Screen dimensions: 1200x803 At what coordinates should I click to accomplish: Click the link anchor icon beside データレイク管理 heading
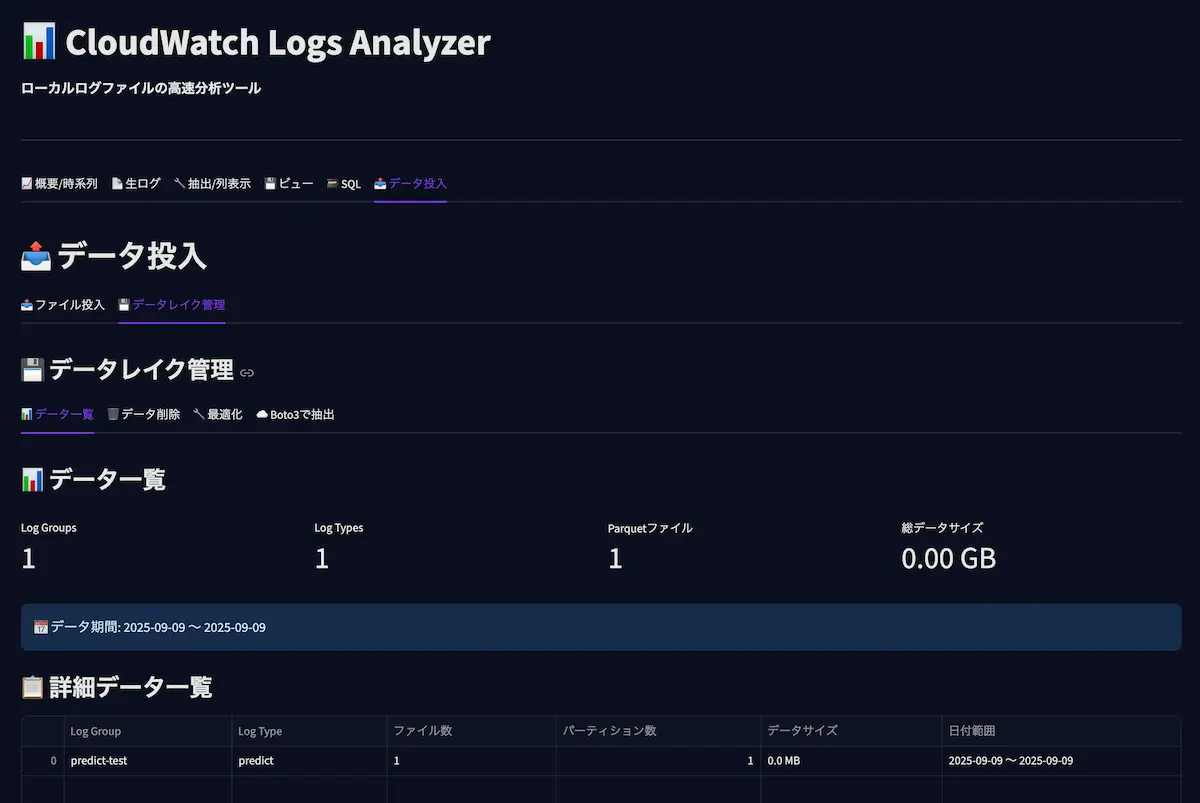[247, 373]
